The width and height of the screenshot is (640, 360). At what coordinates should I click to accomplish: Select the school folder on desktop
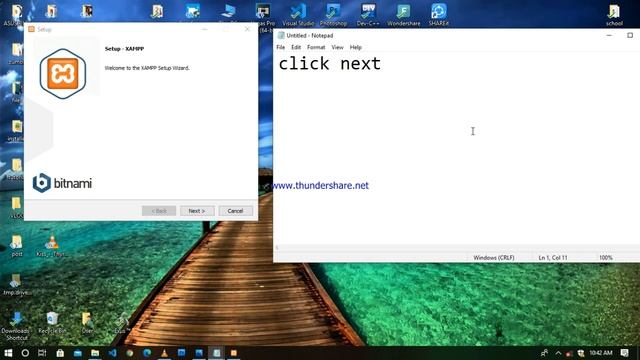(614, 16)
